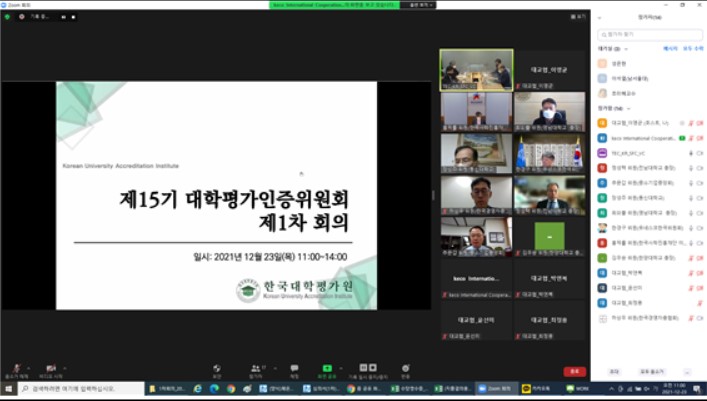
Task: Click the red End meeting button
Action: tap(573, 371)
